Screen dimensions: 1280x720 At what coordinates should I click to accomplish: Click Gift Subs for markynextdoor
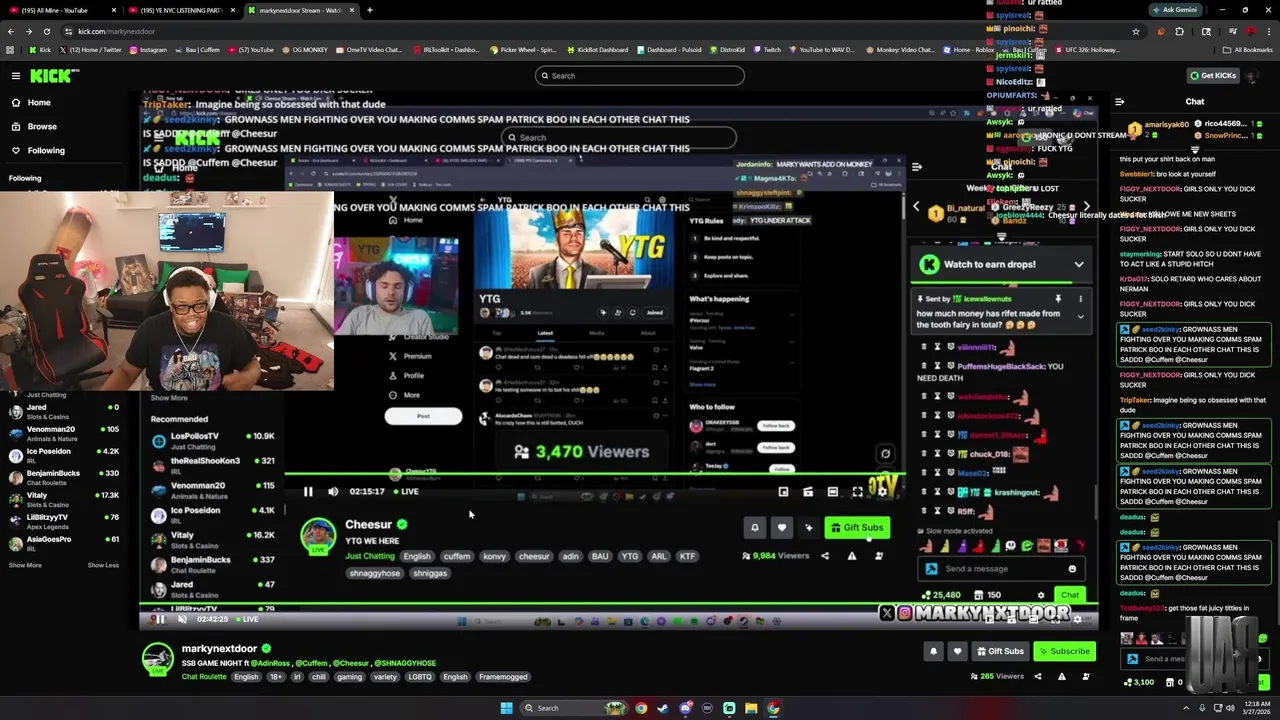click(x=999, y=652)
